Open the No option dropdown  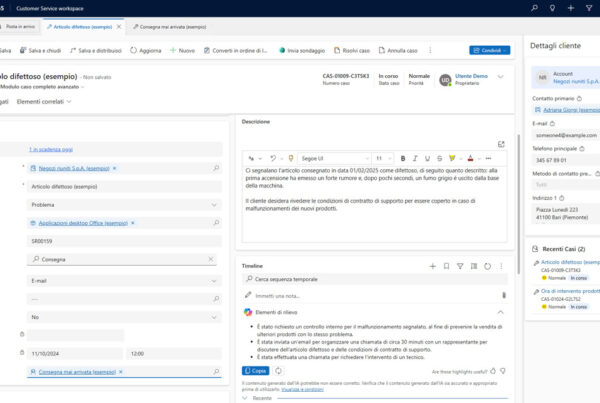click(x=124, y=317)
